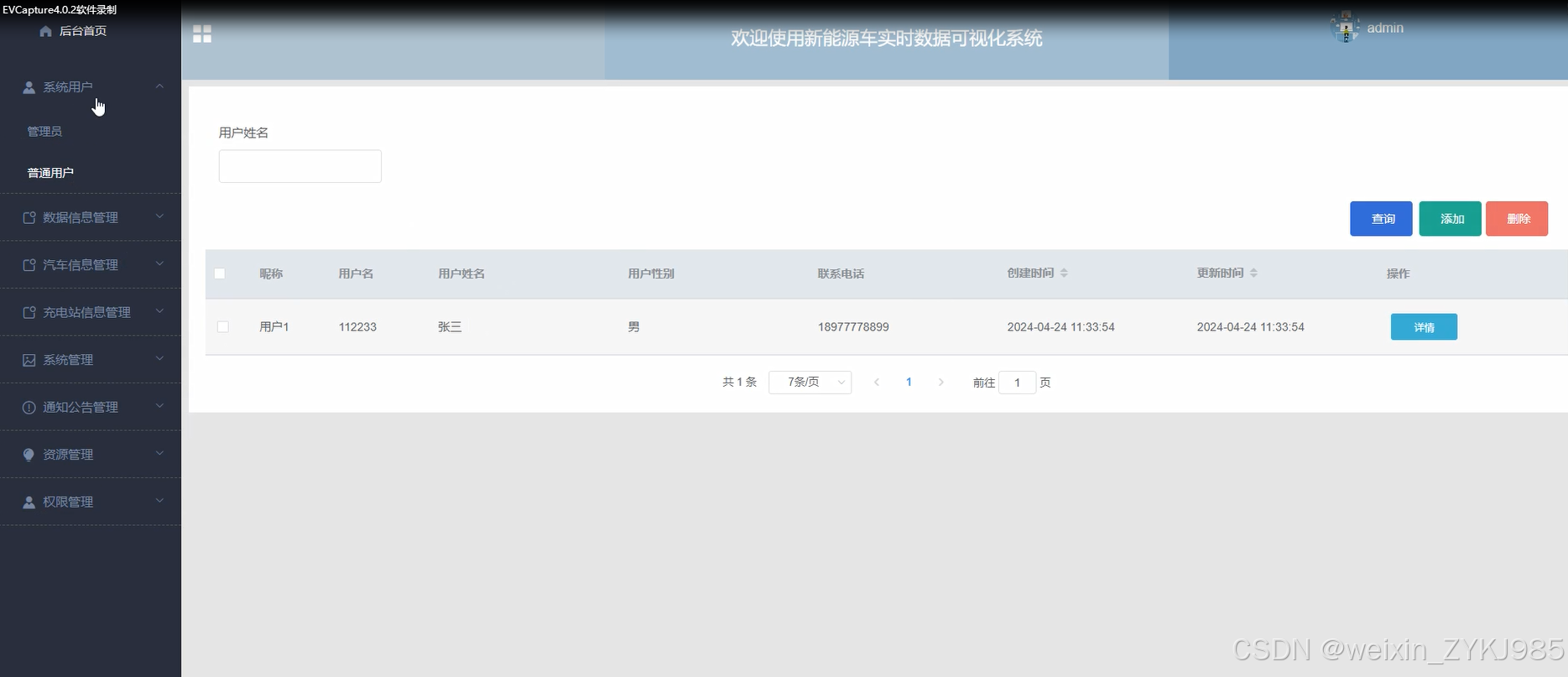Go to next page arrow
1568x677 pixels.
point(940,383)
